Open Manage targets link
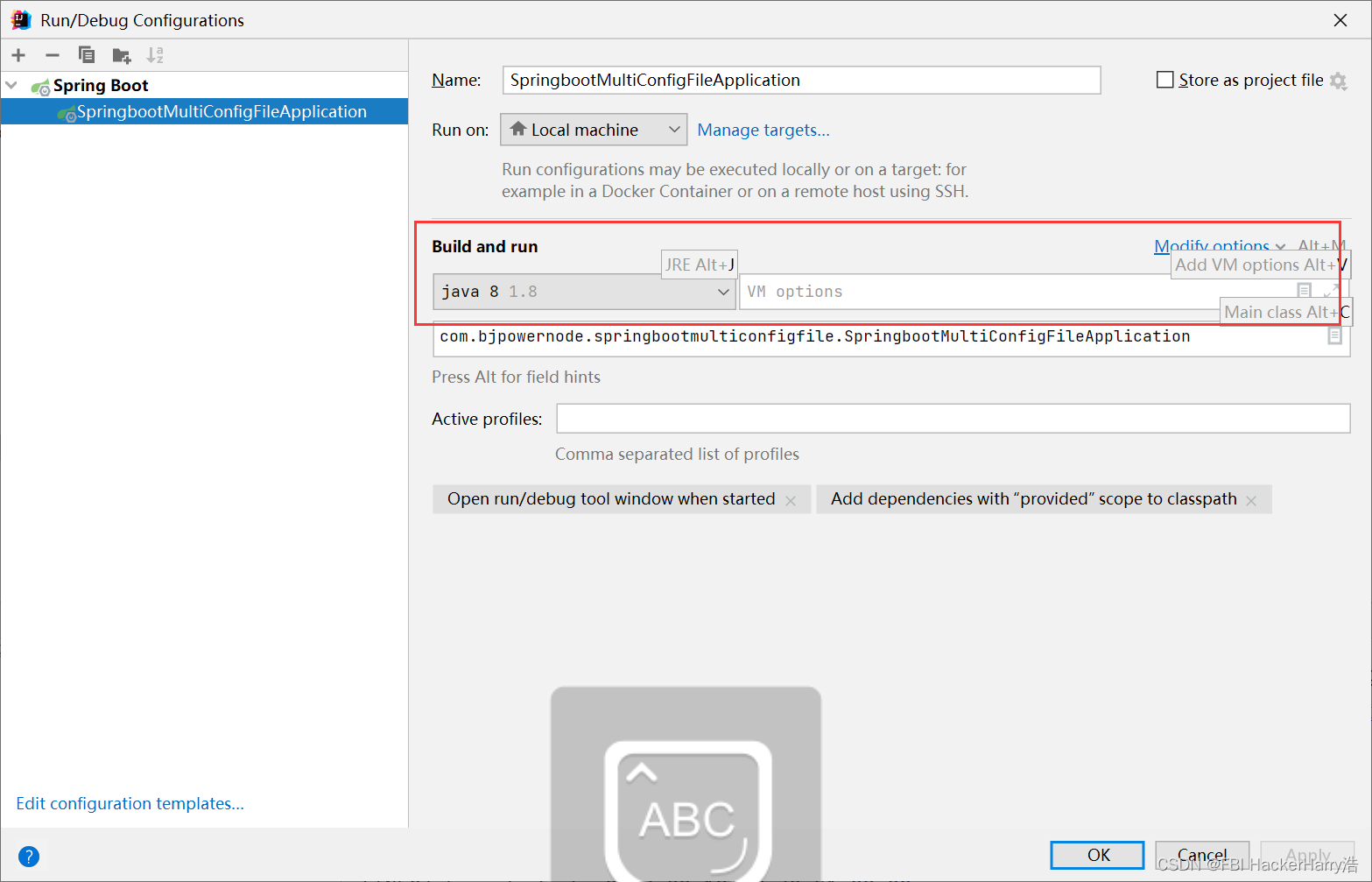 point(763,130)
